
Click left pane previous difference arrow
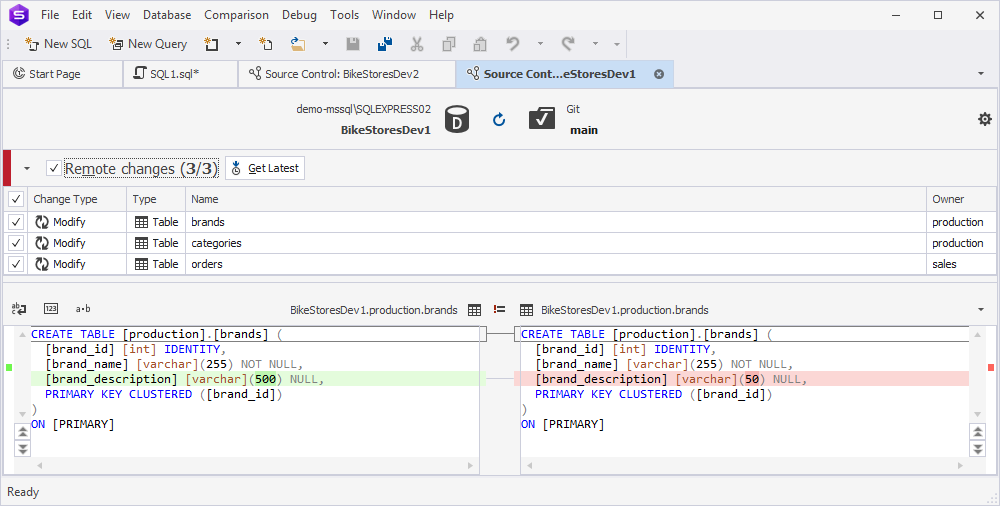tap(22, 433)
